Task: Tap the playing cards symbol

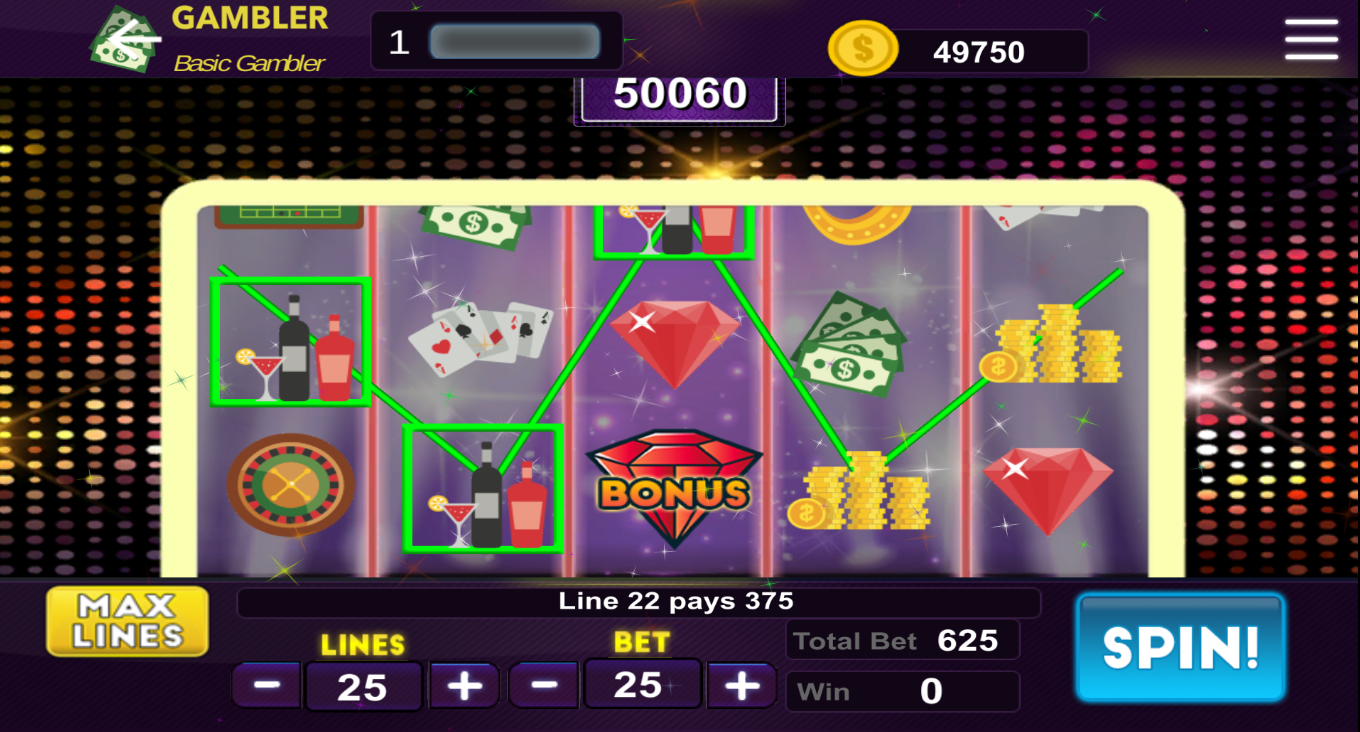Action: pyautogui.click(x=480, y=337)
